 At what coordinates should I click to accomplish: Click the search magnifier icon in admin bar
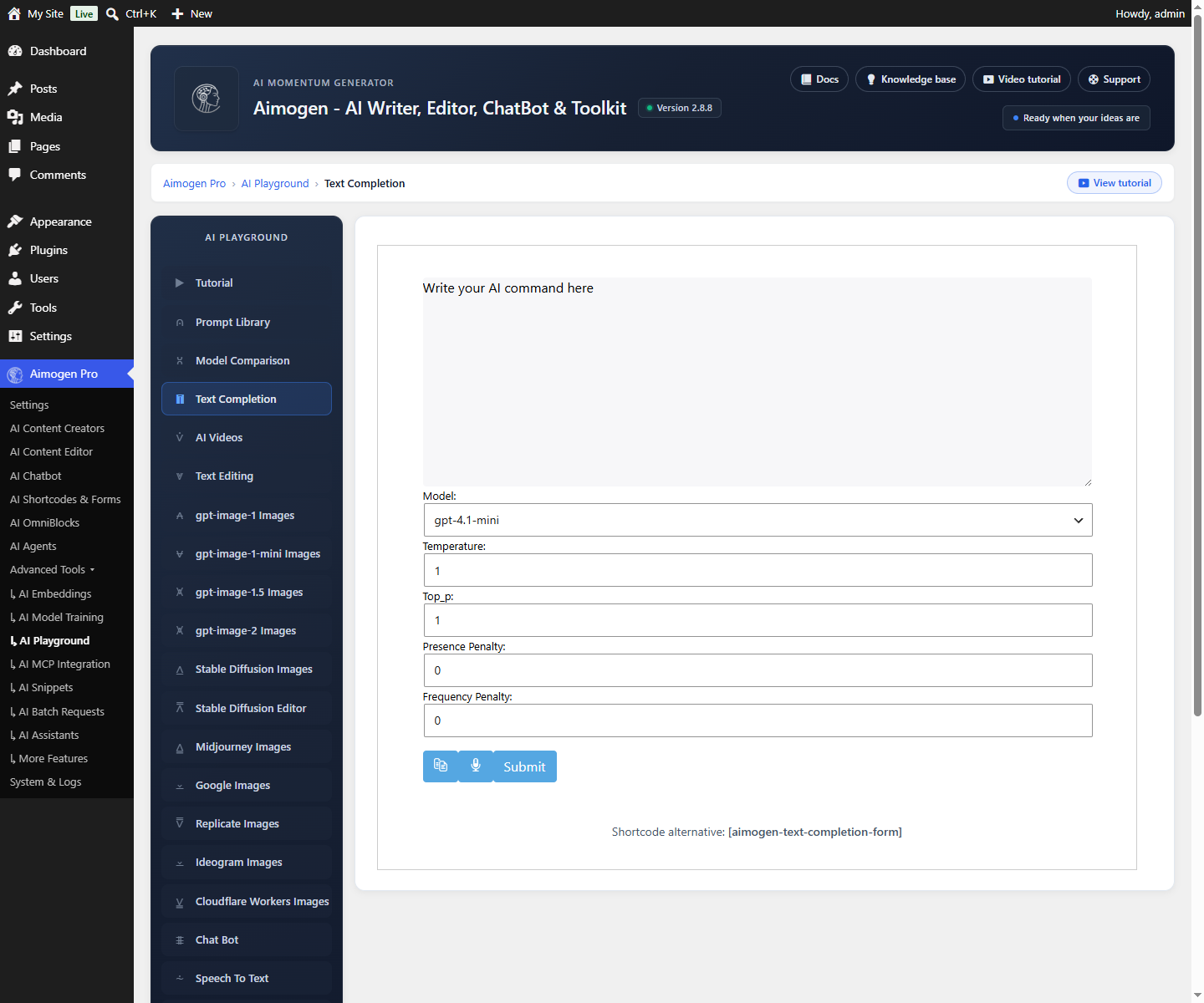point(112,13)
